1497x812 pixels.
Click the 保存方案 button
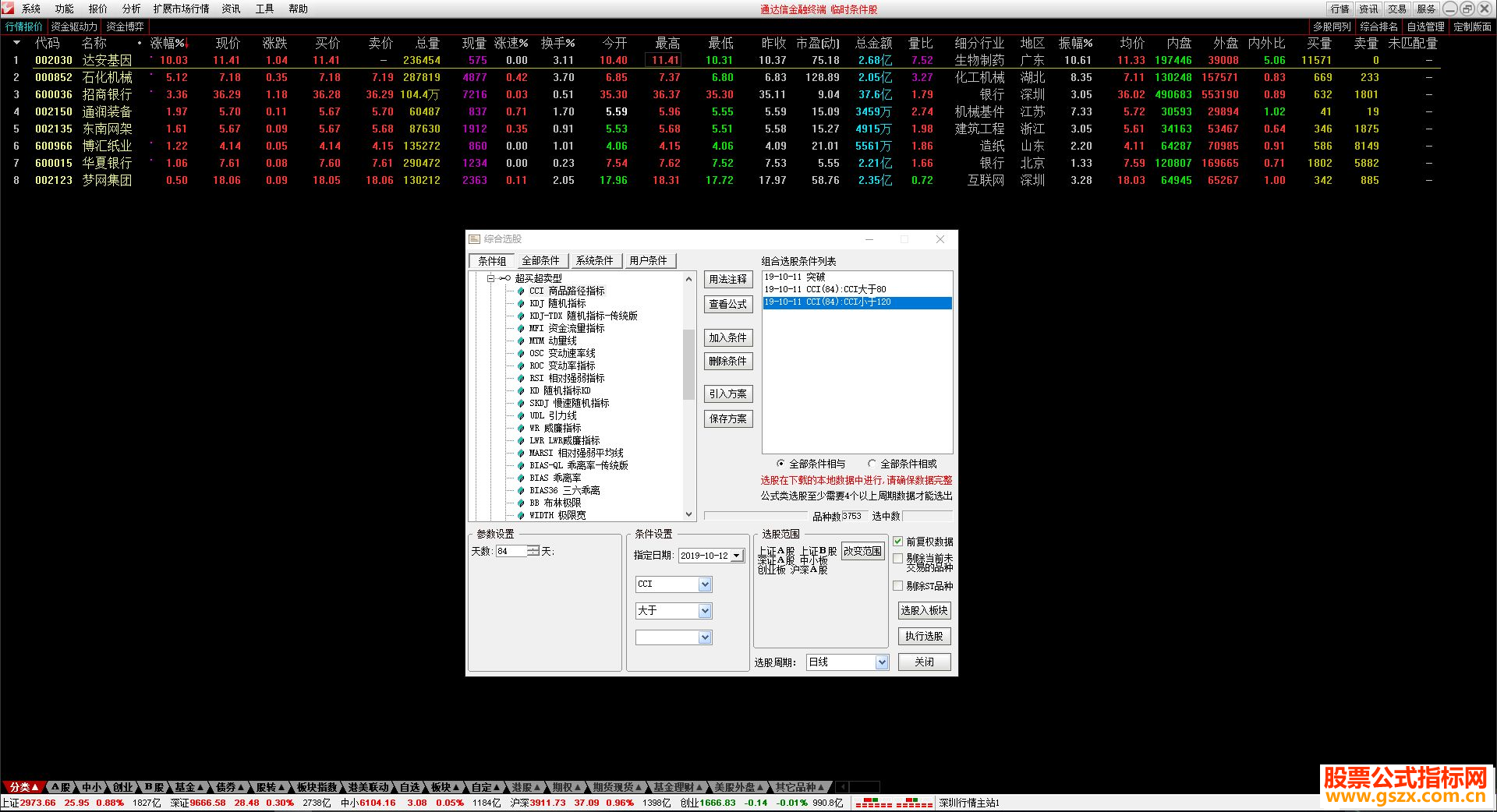(728, 418)
